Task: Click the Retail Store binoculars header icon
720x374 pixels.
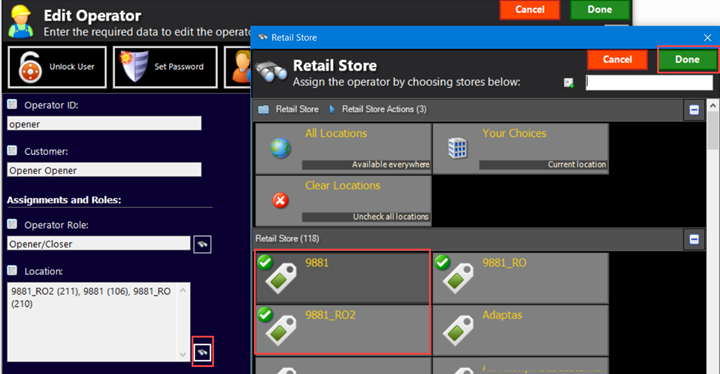Action: [x=271, y=72]
